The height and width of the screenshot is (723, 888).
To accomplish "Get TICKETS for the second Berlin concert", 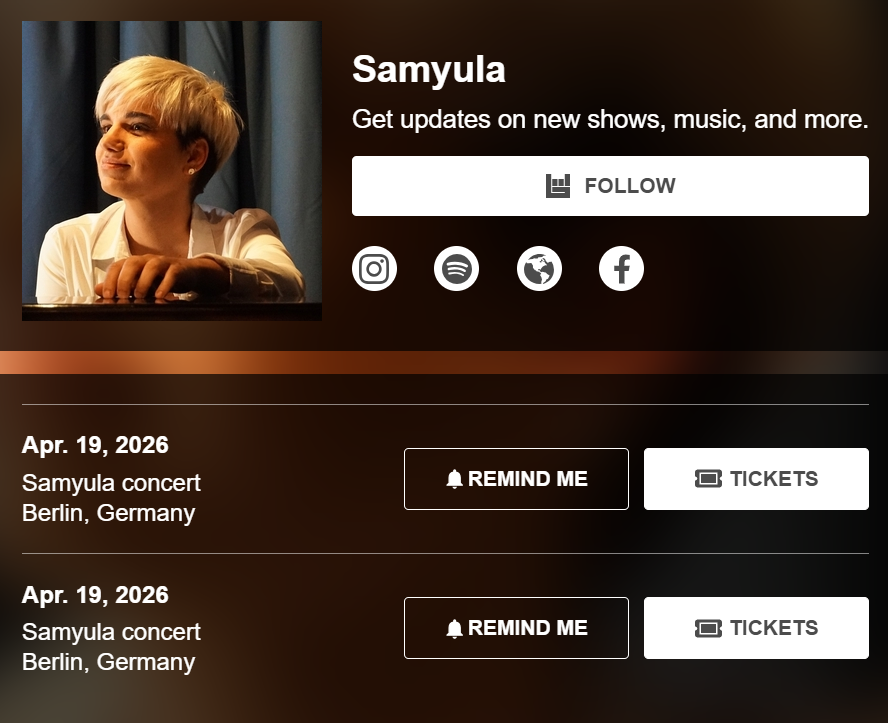I will pos(756,628).
